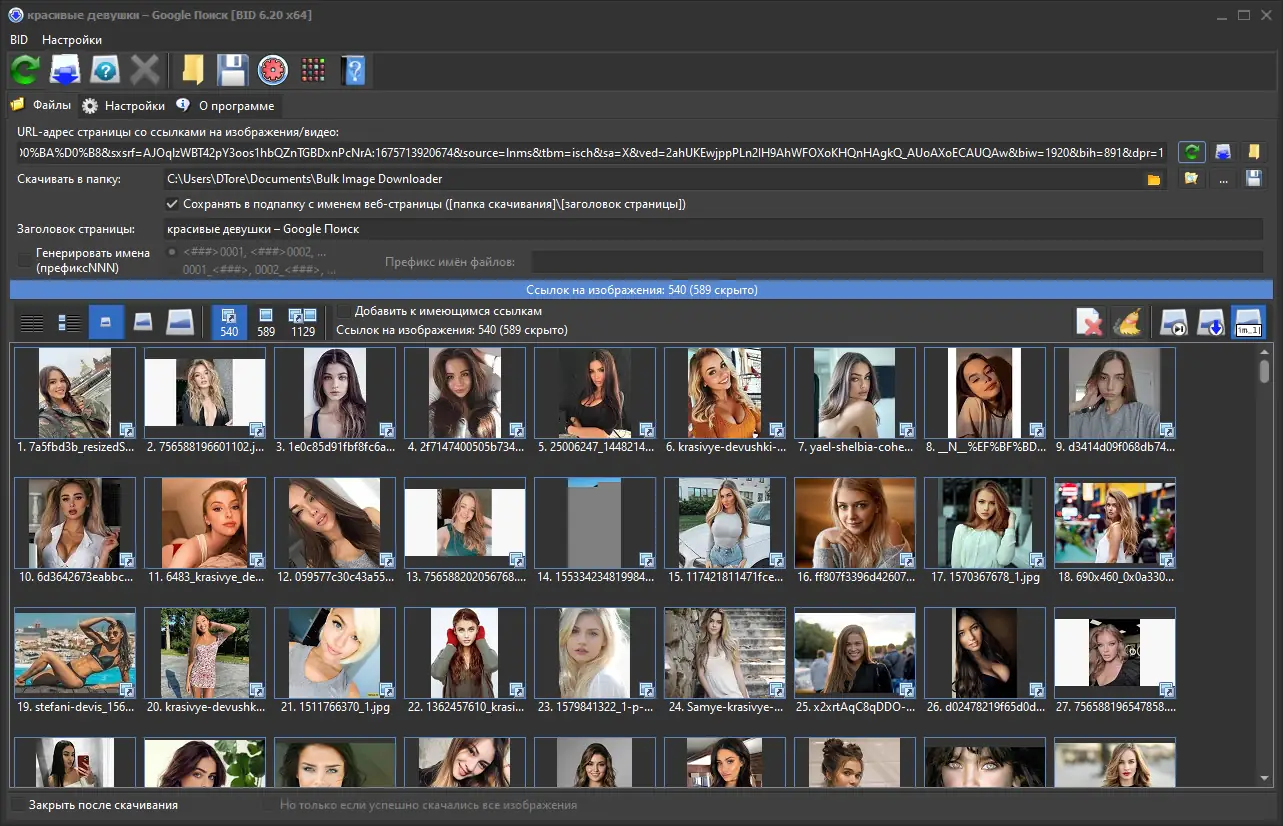Image resolution: width=1283 pixels, height=826 pixels.
Task: Click the green refresh icon in main toolbar
Action: tap(25, 70)
